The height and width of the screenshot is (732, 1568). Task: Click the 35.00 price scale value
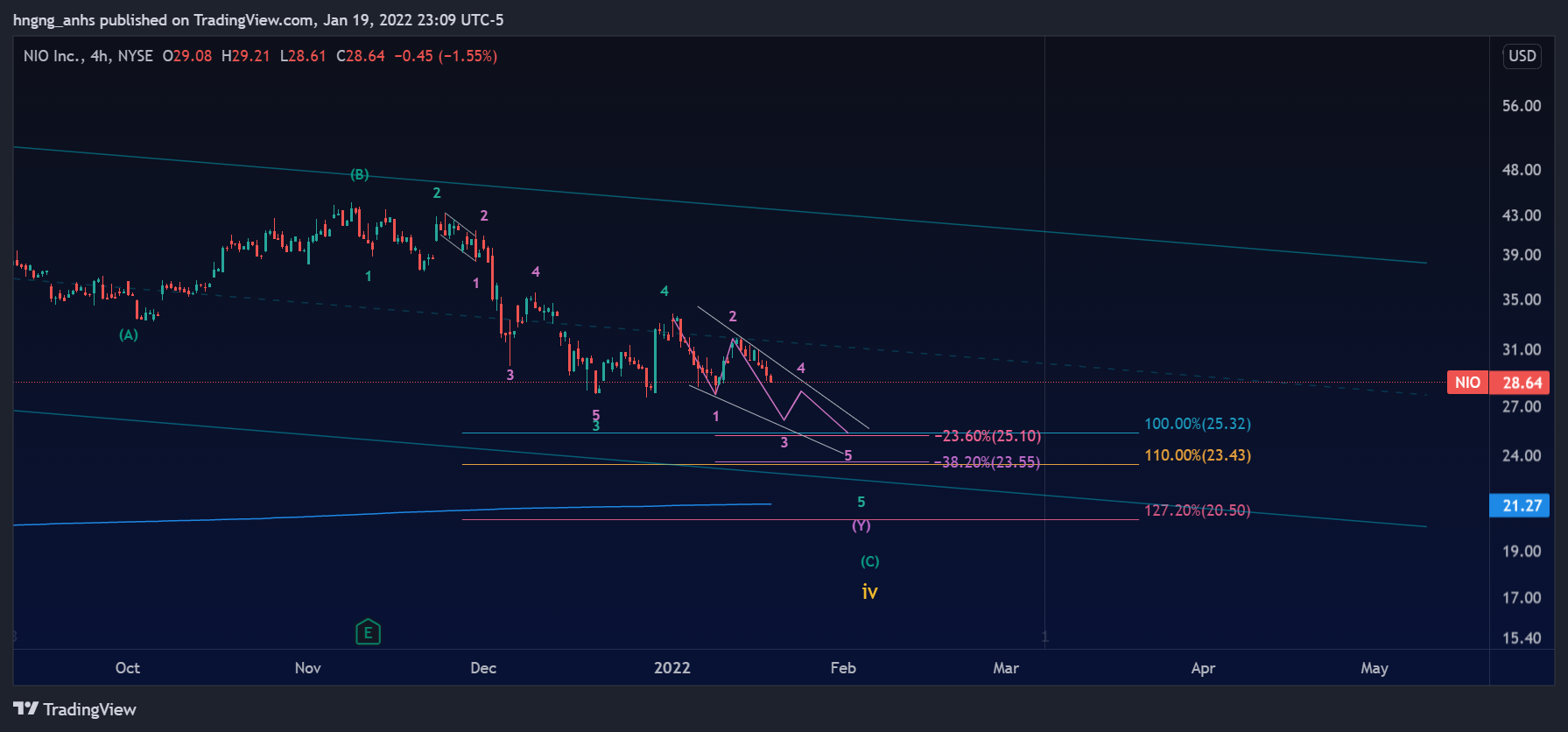click(1522, 299)
